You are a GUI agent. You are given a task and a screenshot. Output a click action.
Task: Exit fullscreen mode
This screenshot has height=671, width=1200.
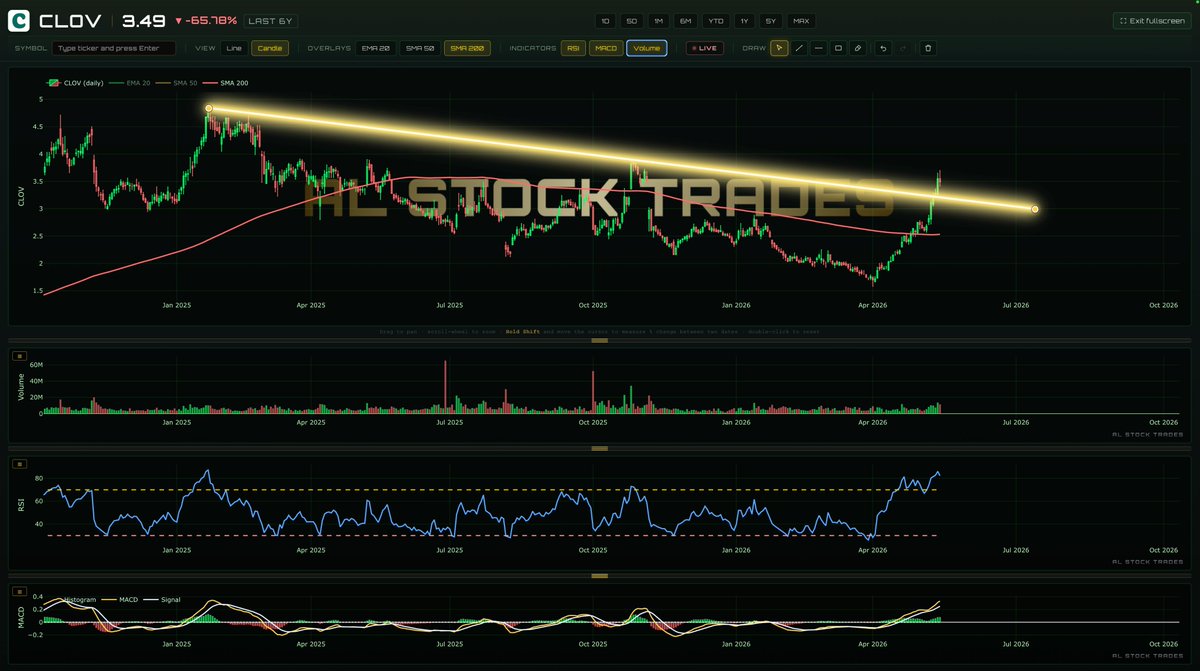click(1151, 21)
